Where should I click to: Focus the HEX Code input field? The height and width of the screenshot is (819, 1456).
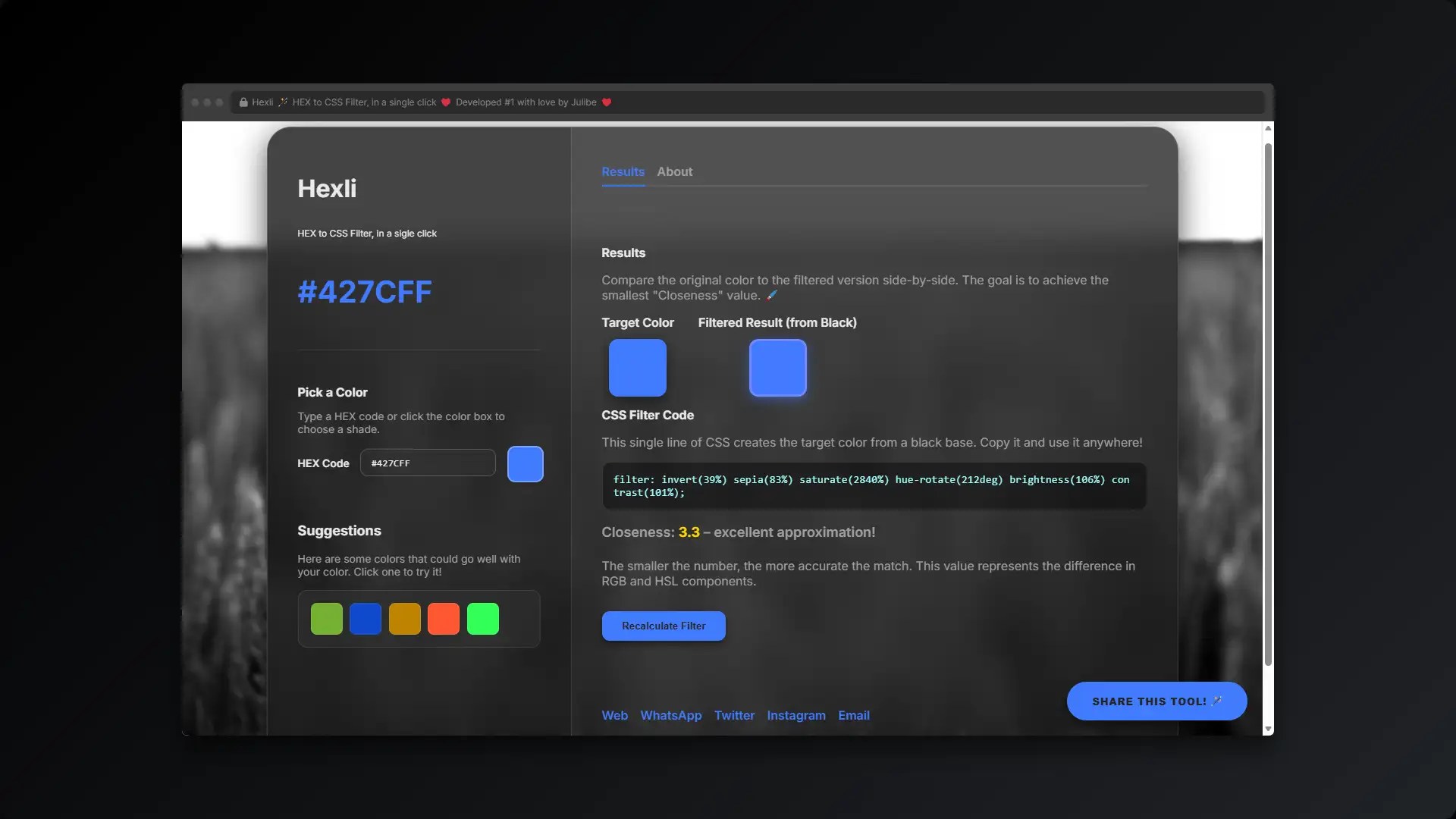pyautogui.click(x=428, y=463)
